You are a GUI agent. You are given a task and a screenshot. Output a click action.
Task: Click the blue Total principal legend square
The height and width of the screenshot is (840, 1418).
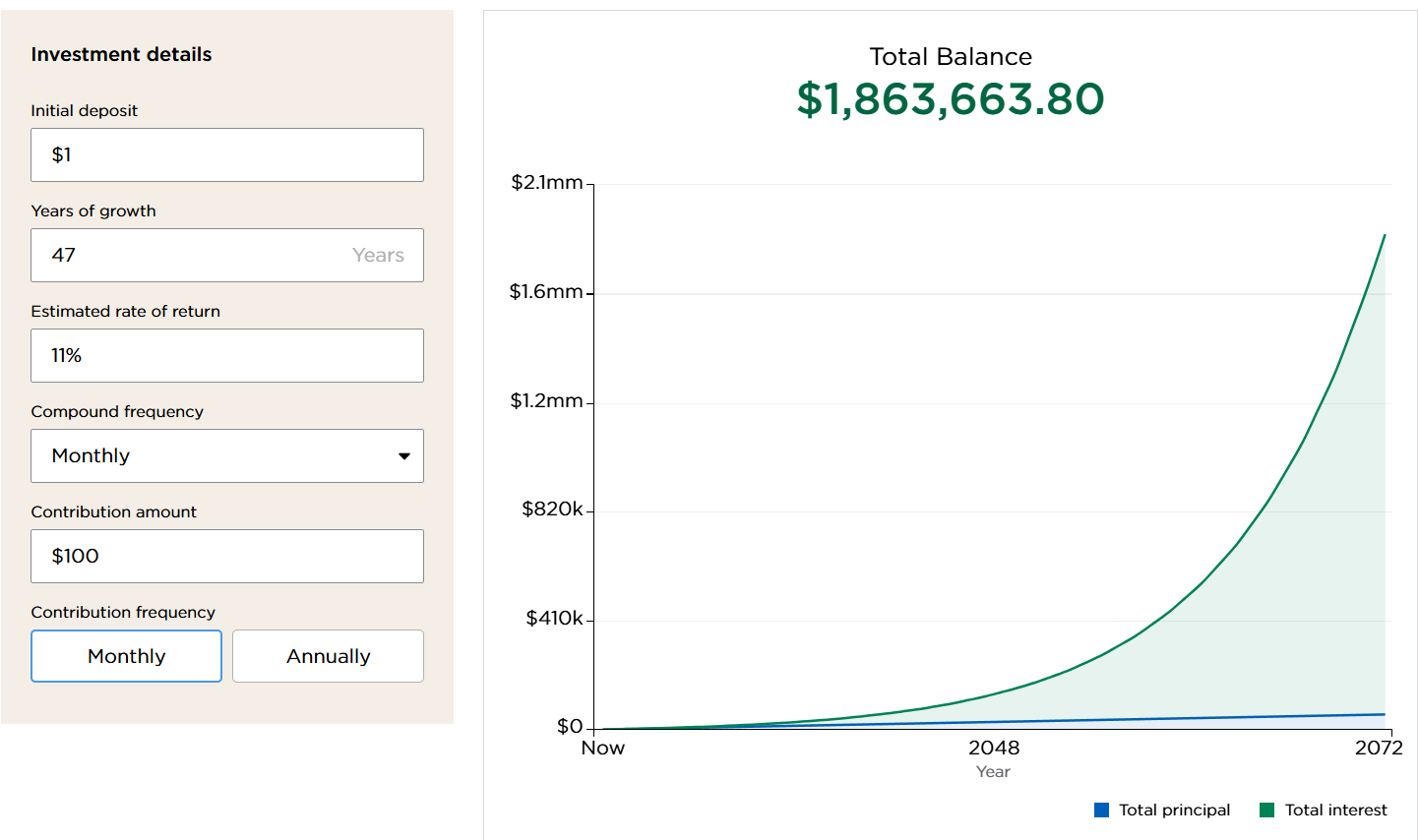[x=1101, y=810]
